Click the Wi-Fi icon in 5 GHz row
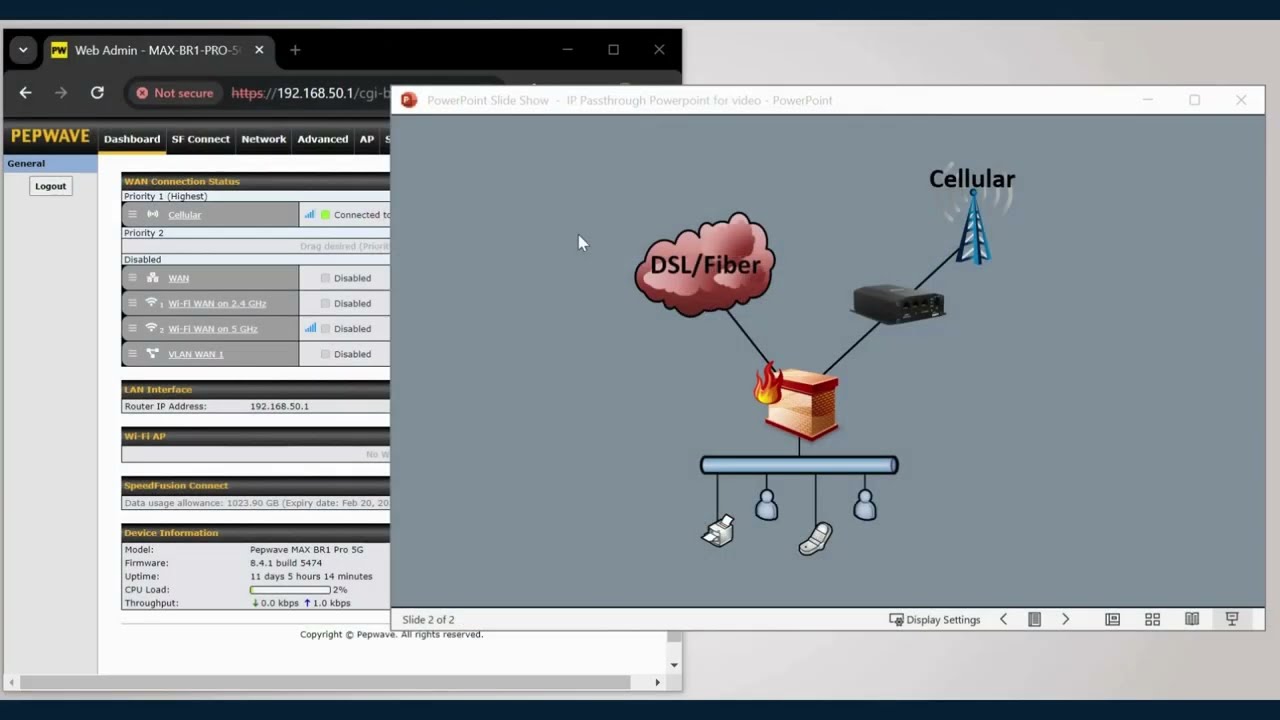Screen dimensions: 1280x720 coord(152,328)
